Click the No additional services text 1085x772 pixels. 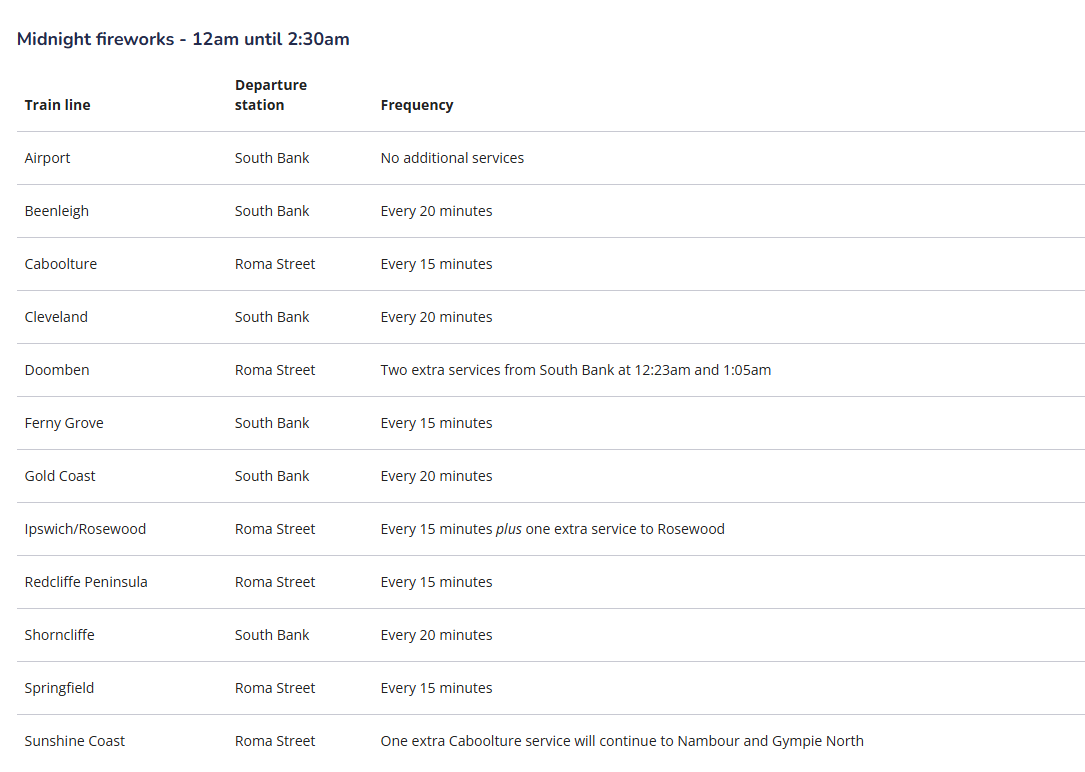click(452, 158)
